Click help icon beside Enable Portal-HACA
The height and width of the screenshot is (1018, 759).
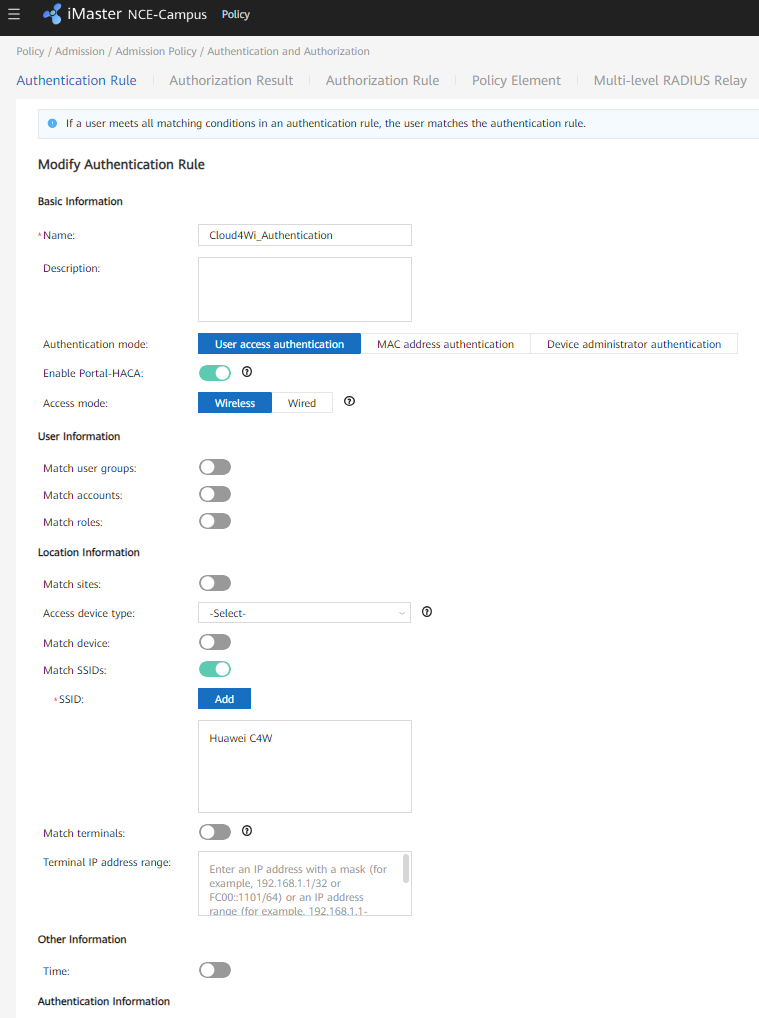click(x=247, y=372)
